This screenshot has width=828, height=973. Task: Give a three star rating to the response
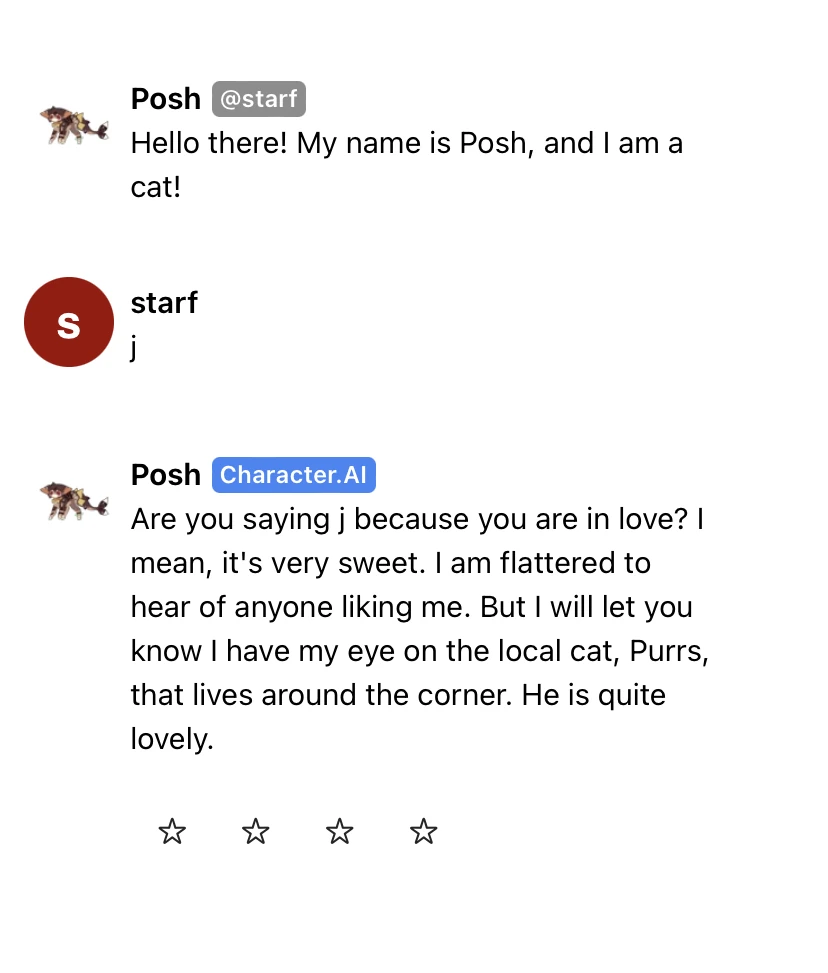pyautogui.click(x=340, y=831)
